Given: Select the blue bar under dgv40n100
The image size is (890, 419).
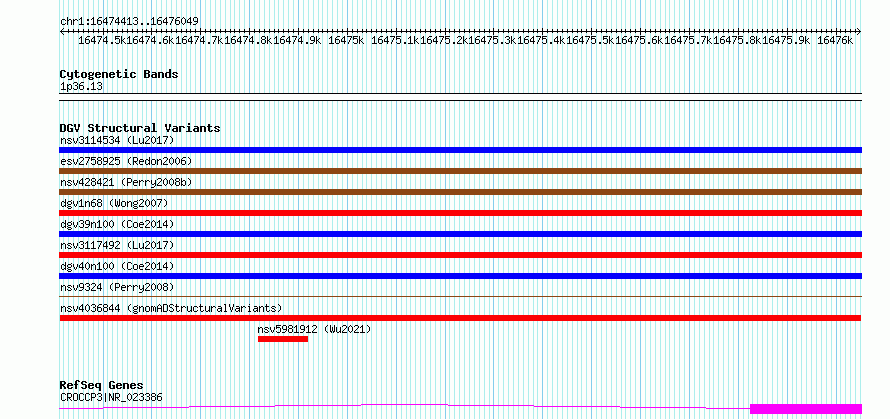Looking at the screenshot, I should coord(460,276).
